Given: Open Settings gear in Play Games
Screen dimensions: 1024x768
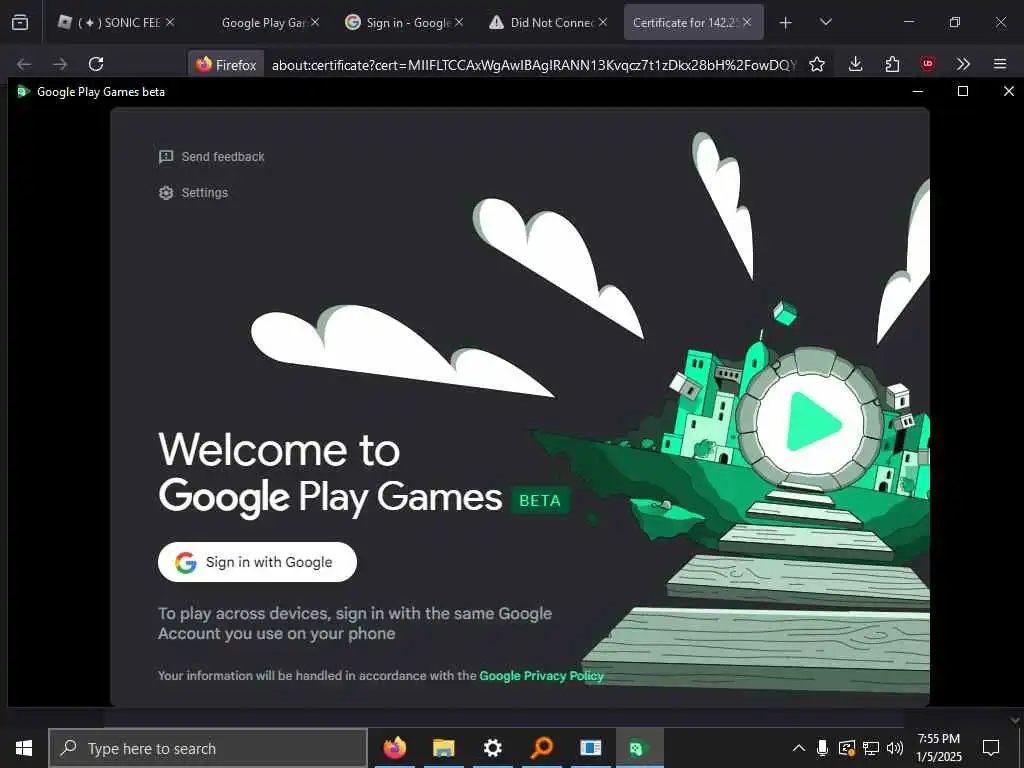Looking at the screenshot, I should (x=166, y=193).
